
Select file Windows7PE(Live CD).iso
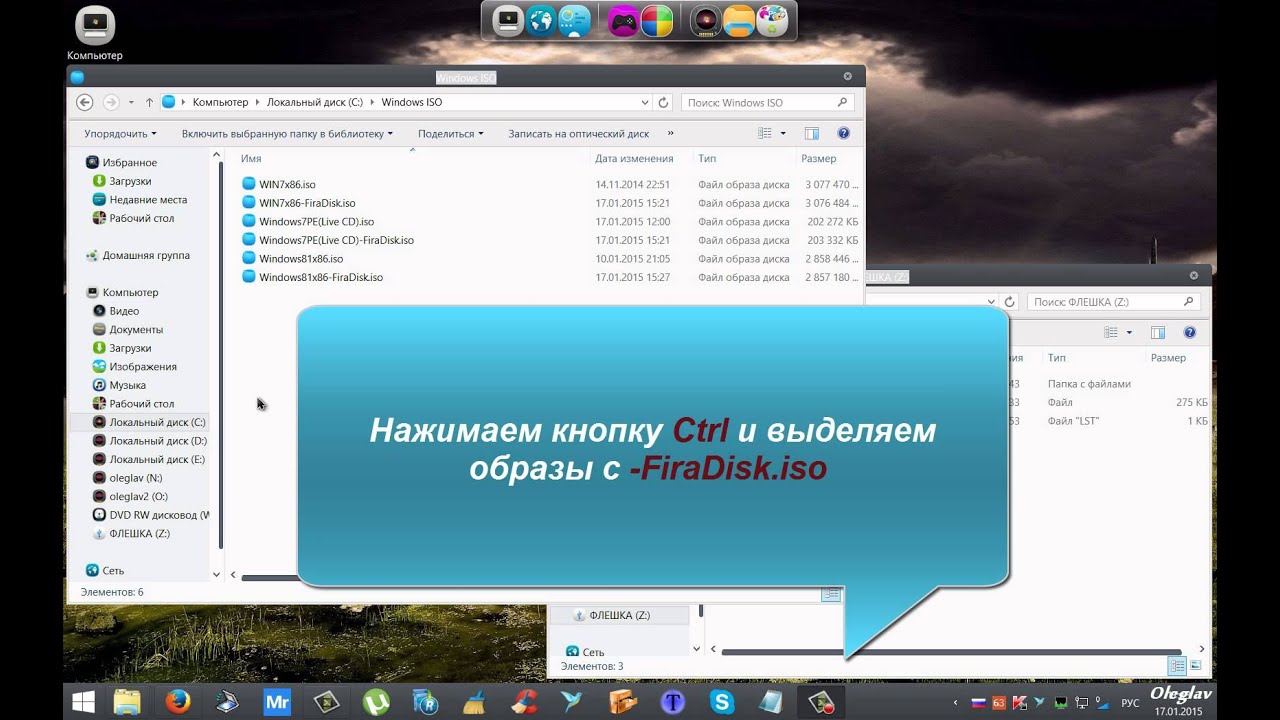pos(316,221)
